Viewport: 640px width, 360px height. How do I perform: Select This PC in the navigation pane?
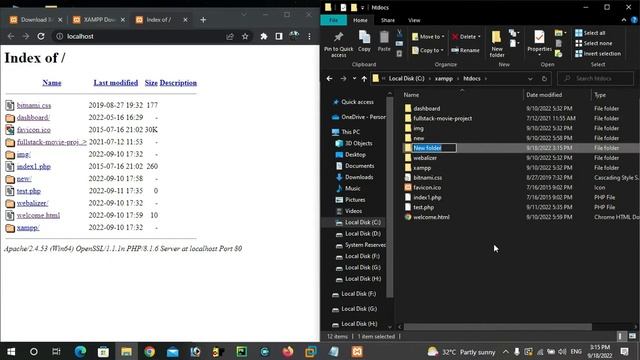click(351, 132)
